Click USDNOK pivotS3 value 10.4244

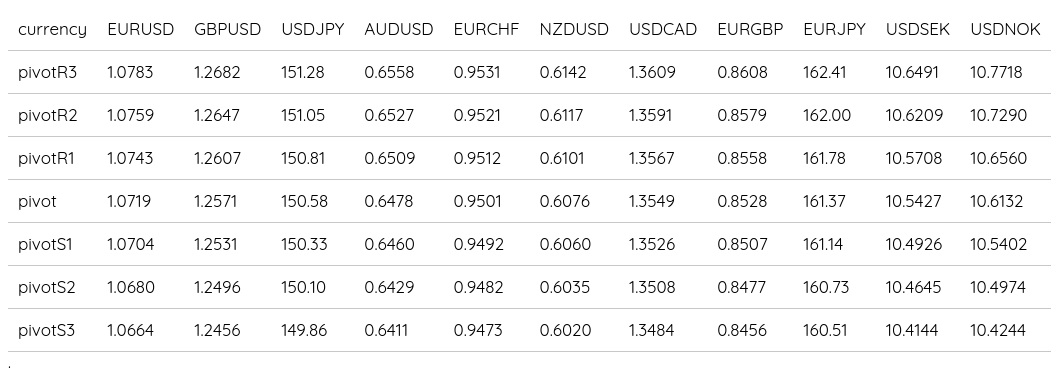pyautogui.click(x=997, y=331)
